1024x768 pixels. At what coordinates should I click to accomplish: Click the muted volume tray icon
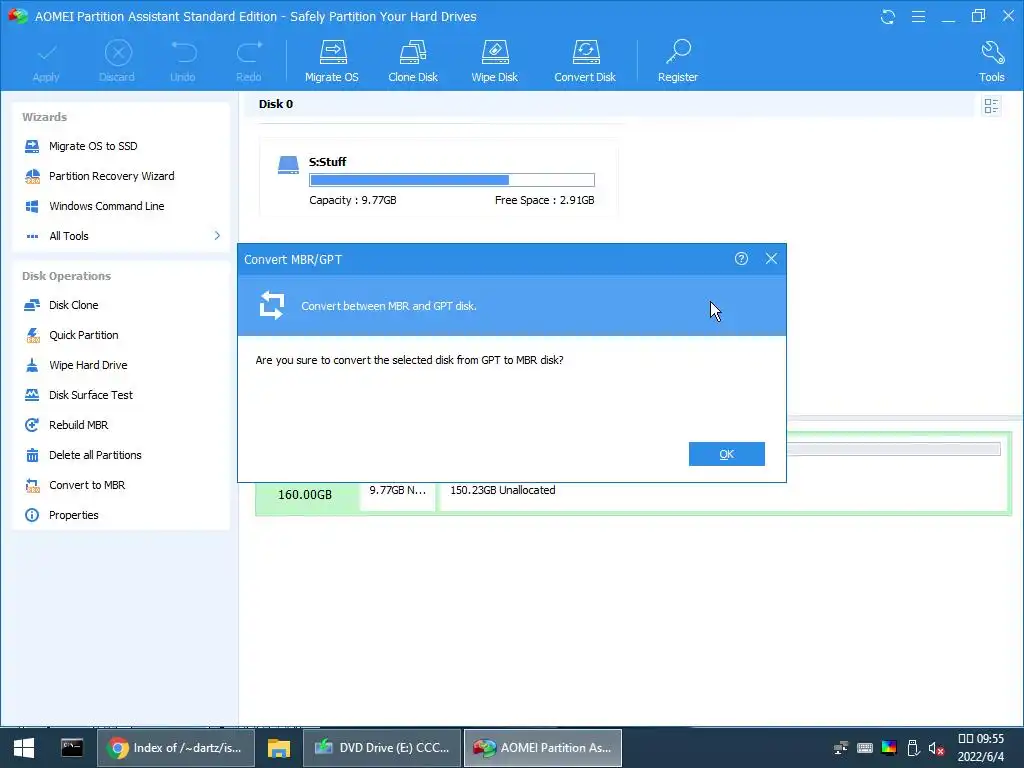(936, 748)
